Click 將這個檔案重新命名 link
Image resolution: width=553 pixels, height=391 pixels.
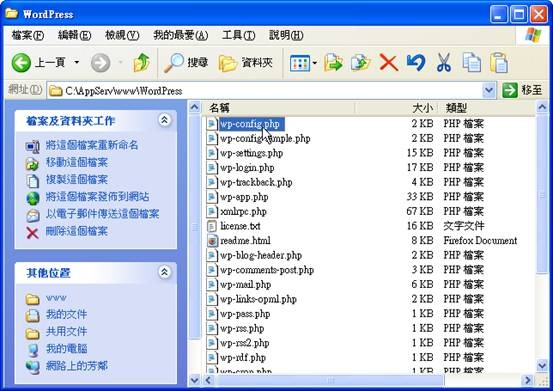click(92, 145)
